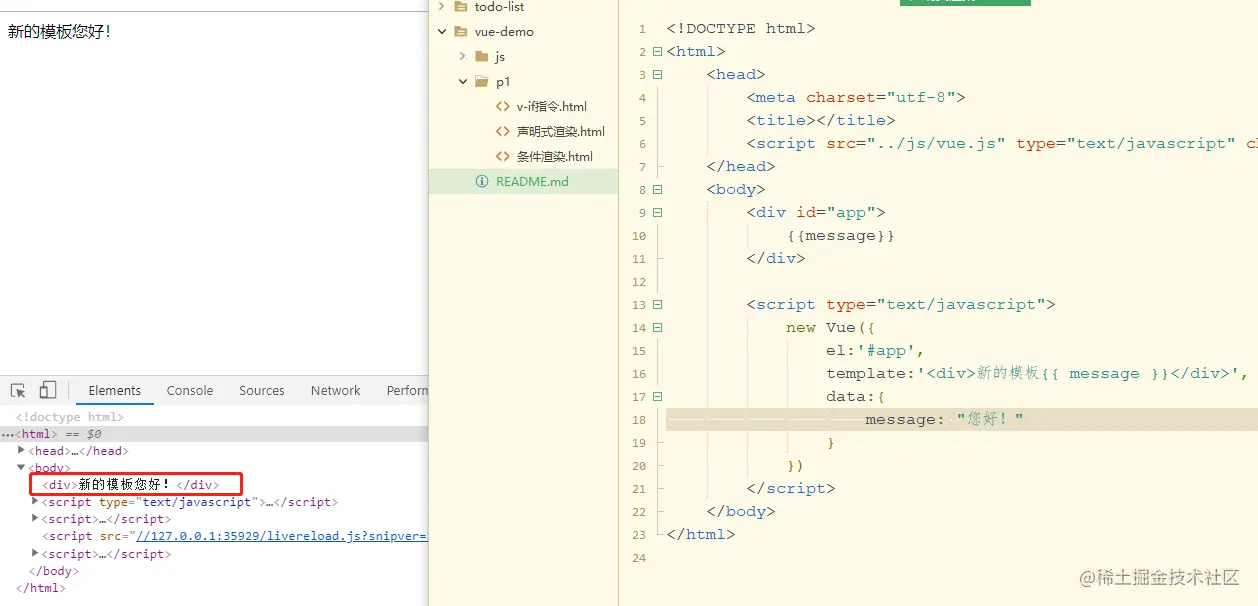Fold the head tag on line 3

(x=657, y=74)
